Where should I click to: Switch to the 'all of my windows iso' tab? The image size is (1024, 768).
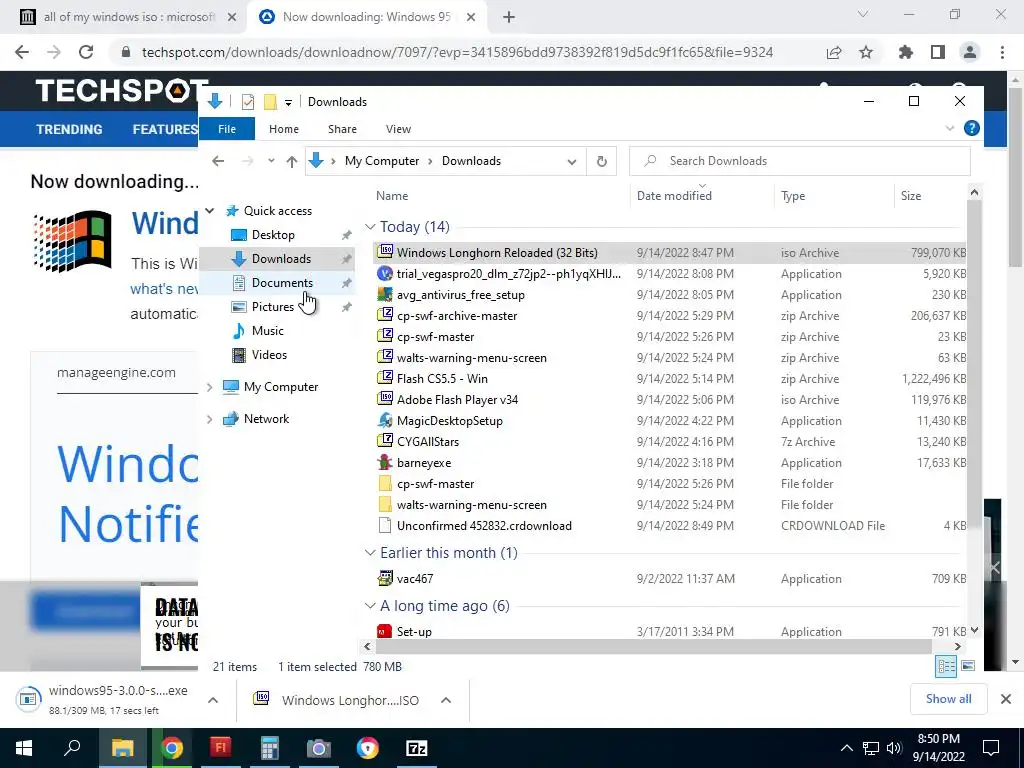(x=129, y=17)
